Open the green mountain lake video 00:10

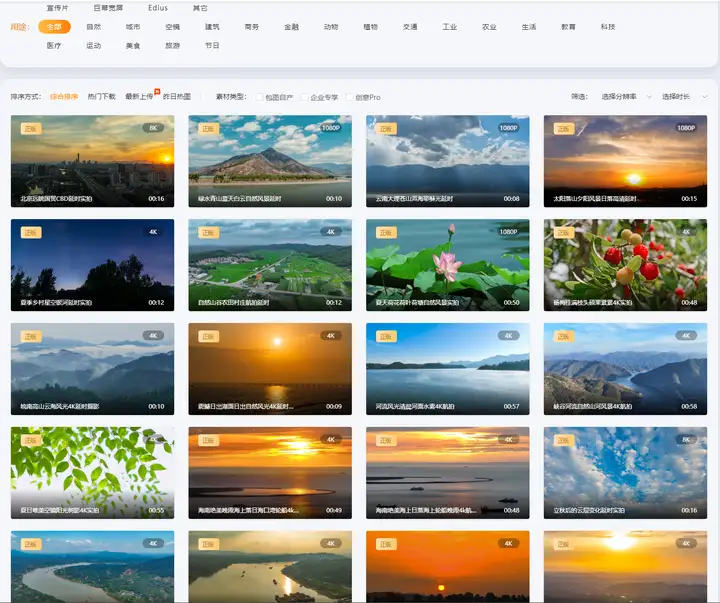[270, 161]
